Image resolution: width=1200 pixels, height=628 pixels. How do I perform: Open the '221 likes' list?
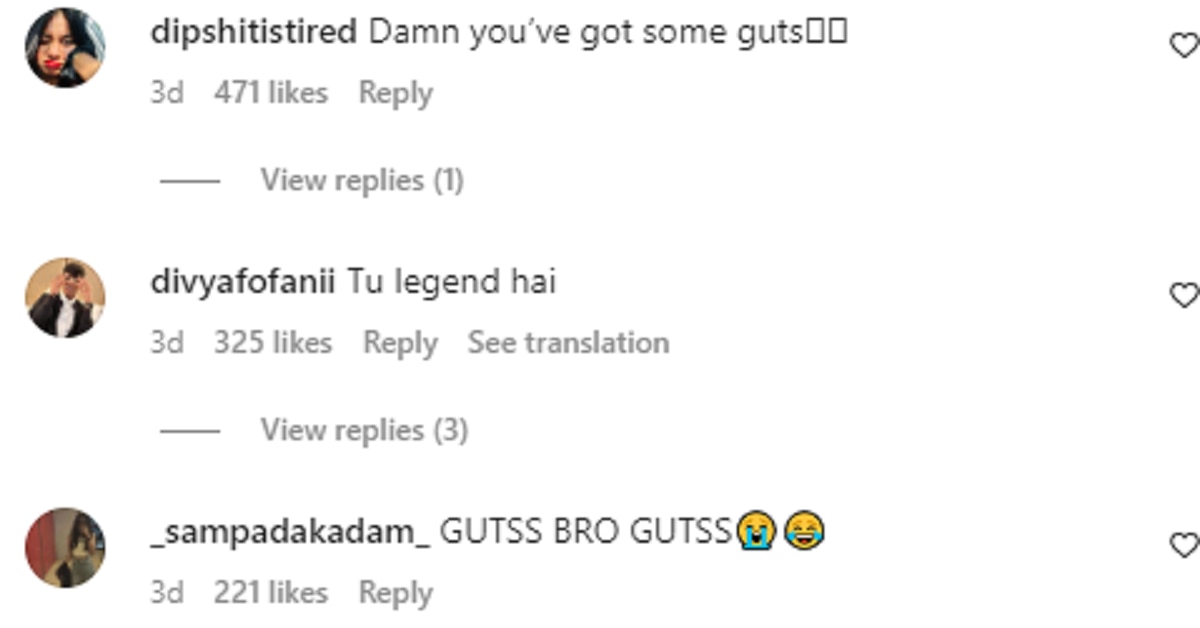click(x=271, y=593)
